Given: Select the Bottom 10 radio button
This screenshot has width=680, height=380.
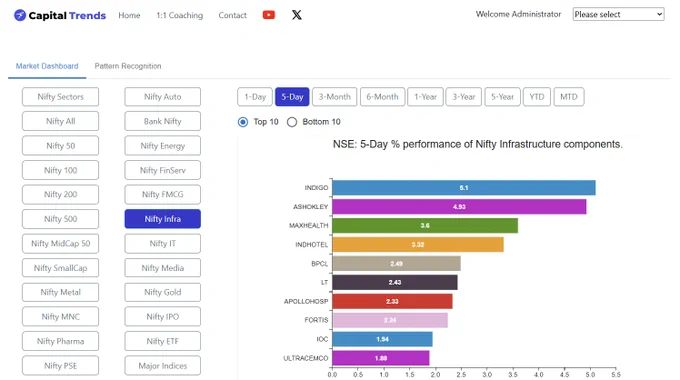Looking at the screenshot, I should (292, 122).
